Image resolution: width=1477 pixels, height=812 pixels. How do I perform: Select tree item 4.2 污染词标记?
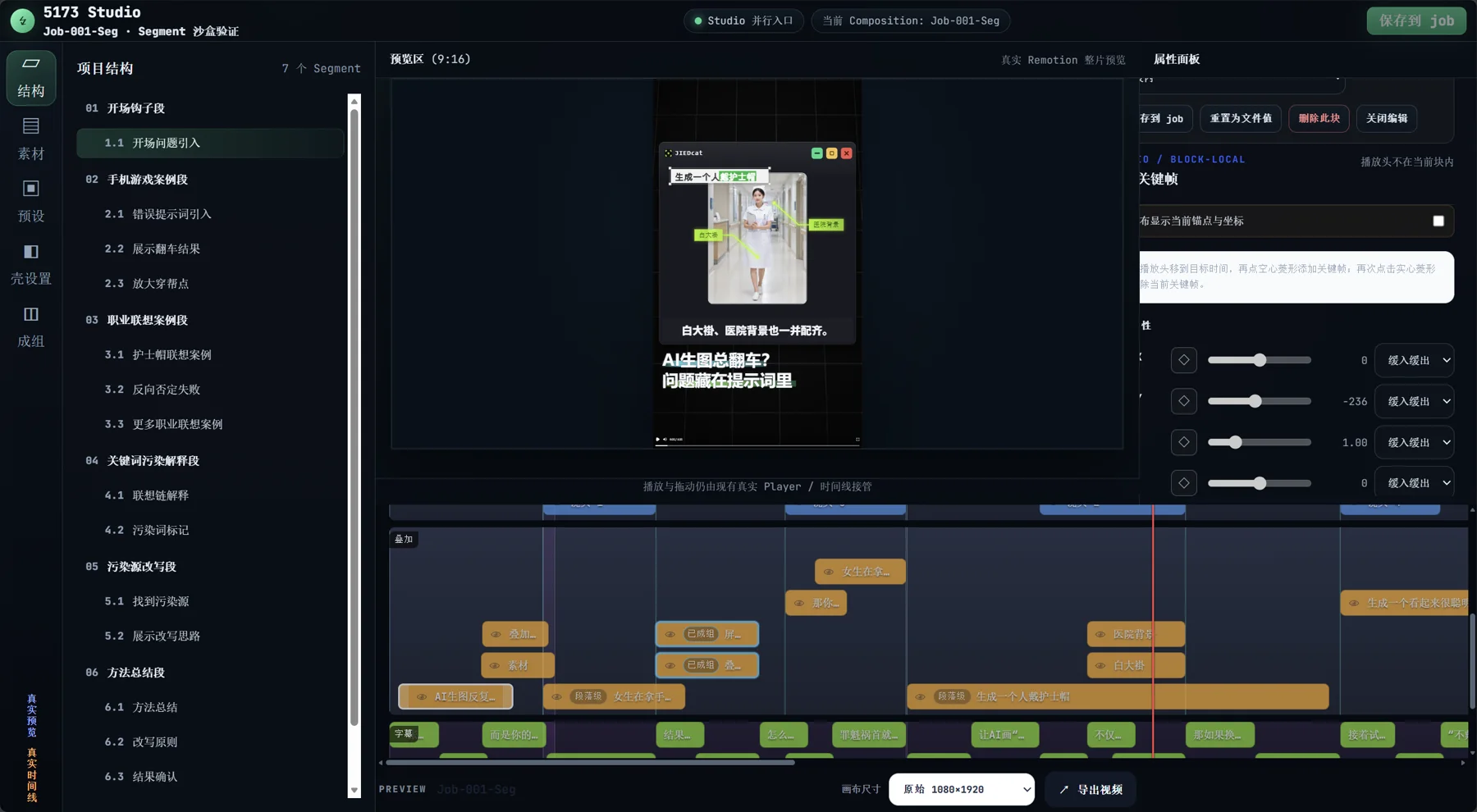210,530
